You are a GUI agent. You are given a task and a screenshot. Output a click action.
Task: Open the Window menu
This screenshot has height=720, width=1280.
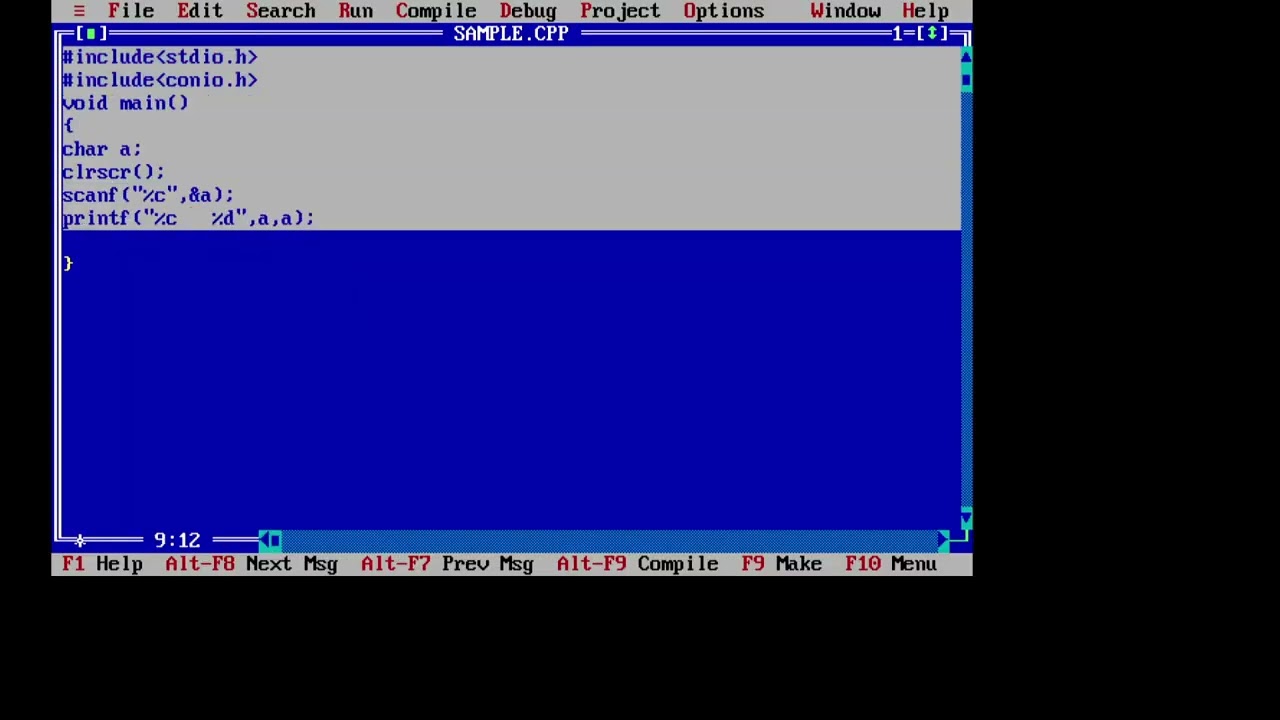pyautogui.click(x=846, y=11)
